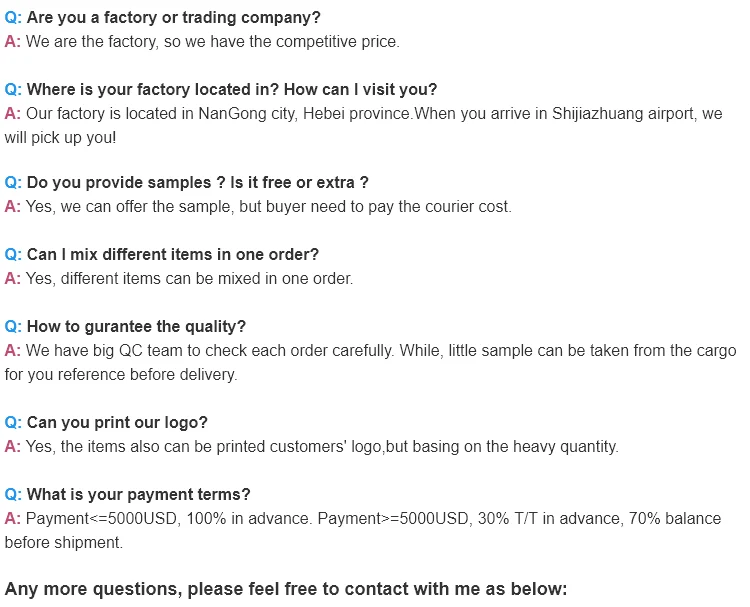
Task: Click the "How to gurantee the quality?" question
Action: pos(135,326)
